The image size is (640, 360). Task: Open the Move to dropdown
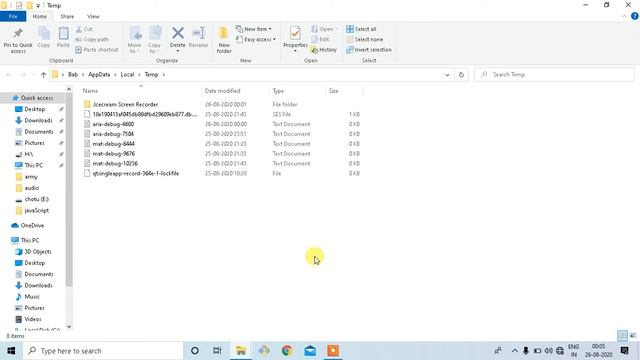[134, 40]
